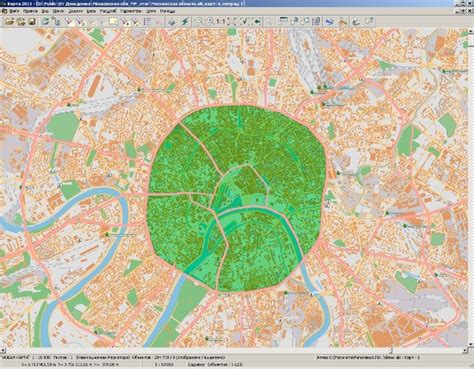Click the blue tree structure icon
474x369 pixels.
coord(56,22)
